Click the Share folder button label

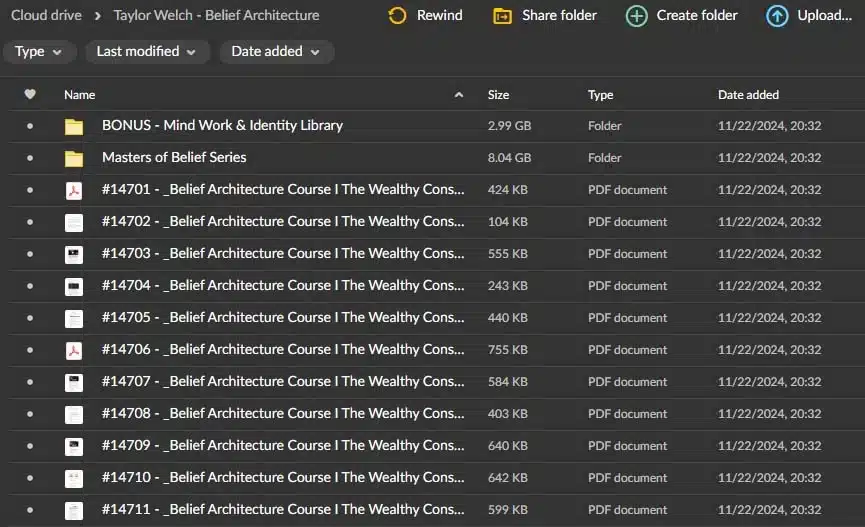pos(559,15)
